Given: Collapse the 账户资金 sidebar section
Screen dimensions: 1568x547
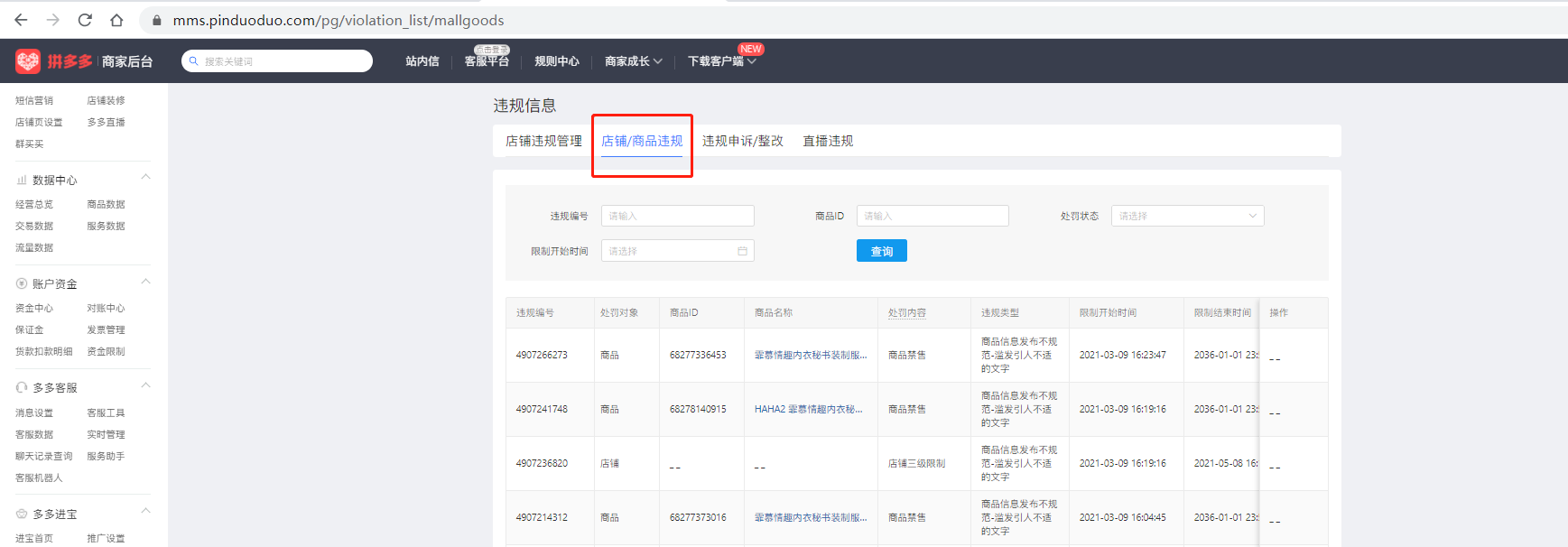Looking at the screenshot, I should [145, 283].
